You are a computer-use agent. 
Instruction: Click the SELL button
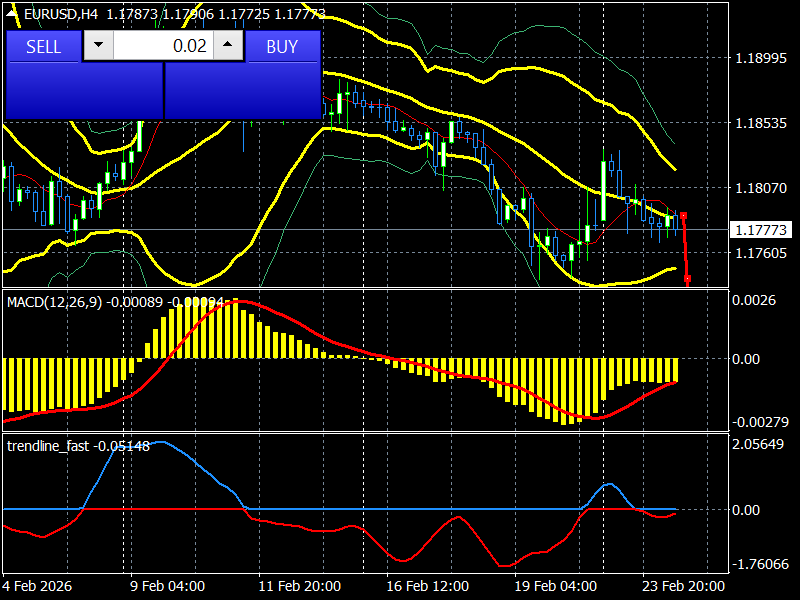point(43,46)
